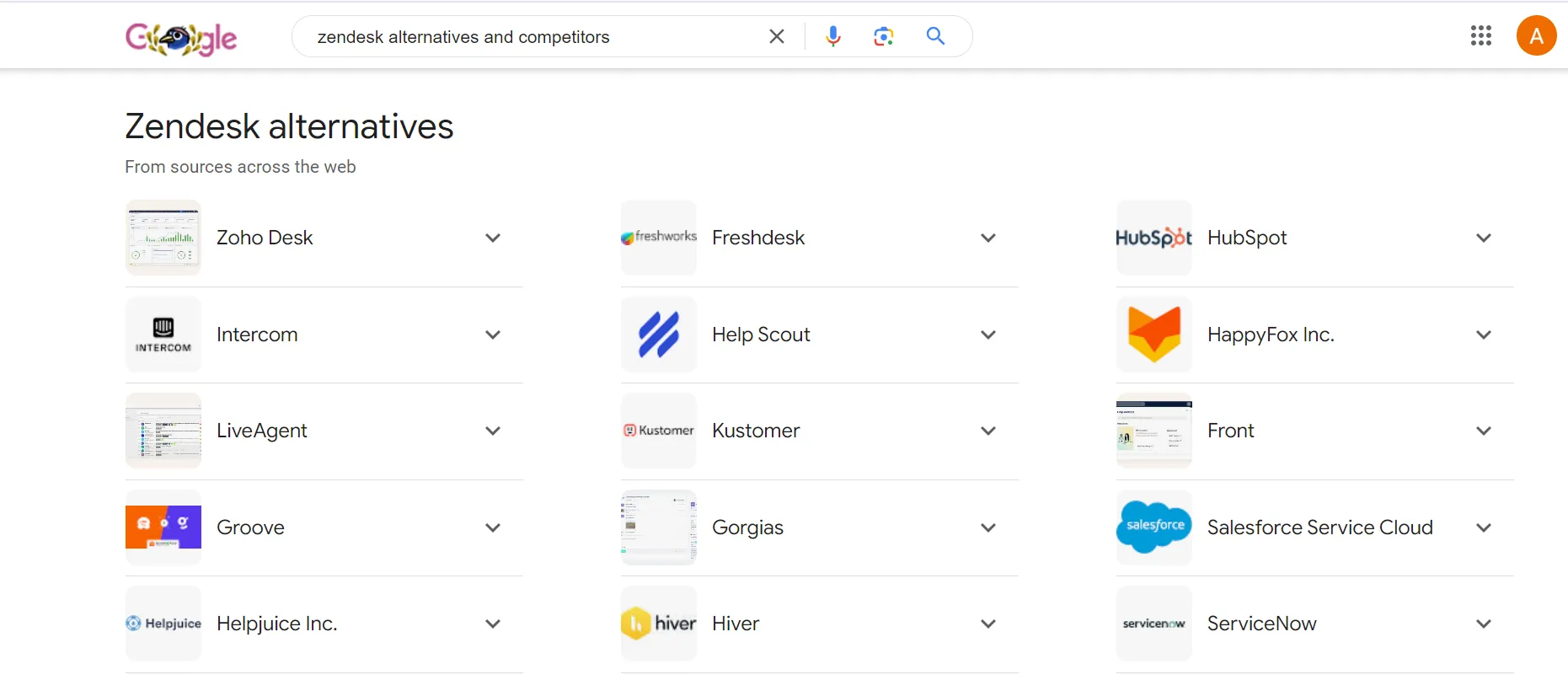1568x680 pixels.
Task: Expand the Helpjuice Inc. chevron
Action: click(x=493, y=624)
